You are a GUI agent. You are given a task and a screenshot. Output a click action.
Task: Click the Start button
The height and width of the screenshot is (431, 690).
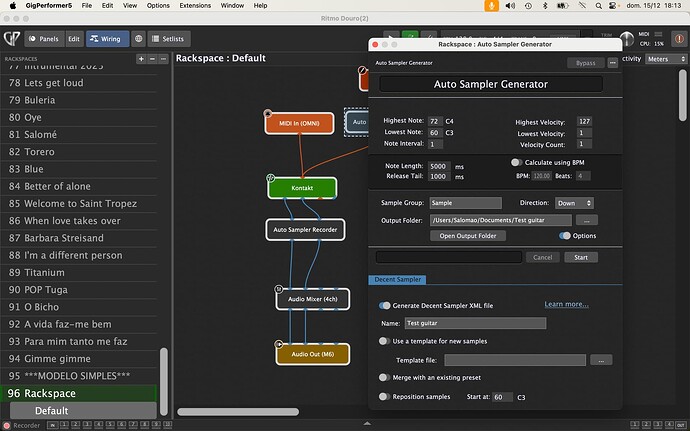click(x=581, y=258)
